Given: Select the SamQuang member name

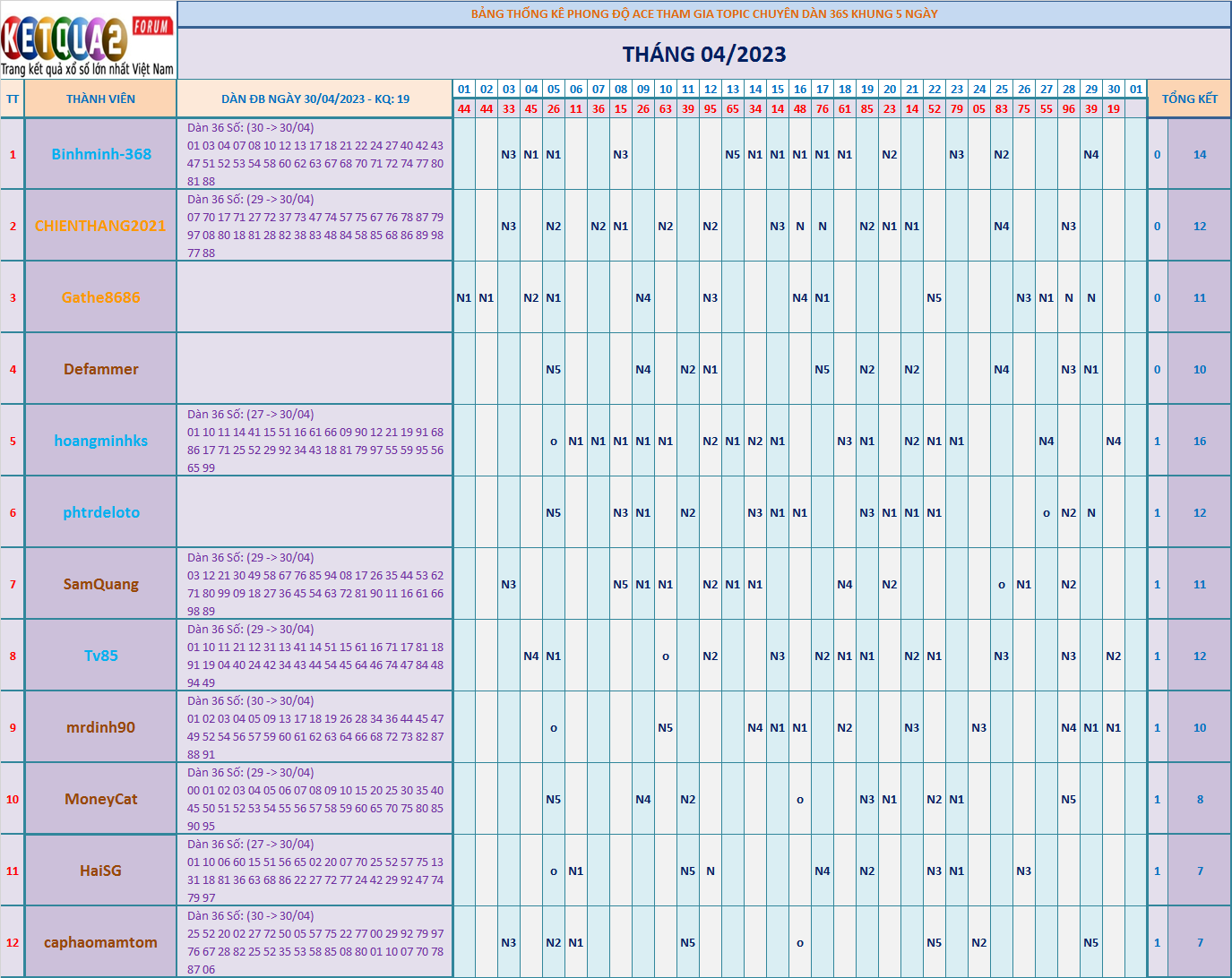Looking at the screenshot, I should (101, 584).
